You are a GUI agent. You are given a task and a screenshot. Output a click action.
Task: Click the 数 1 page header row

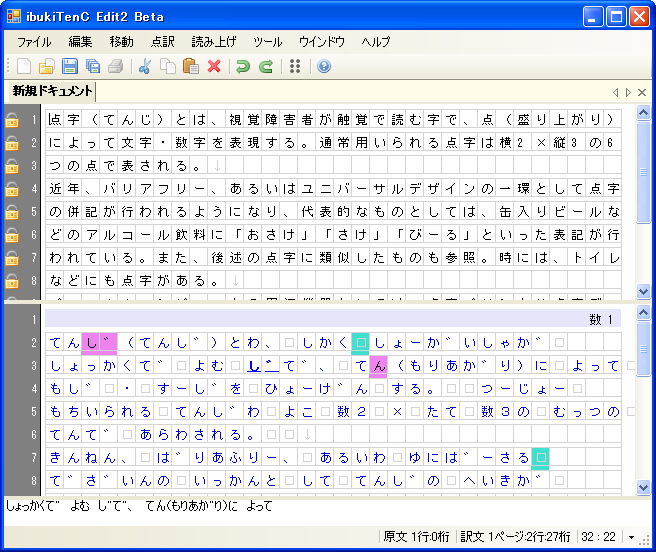pyautogui.click(x=333, y=319)
